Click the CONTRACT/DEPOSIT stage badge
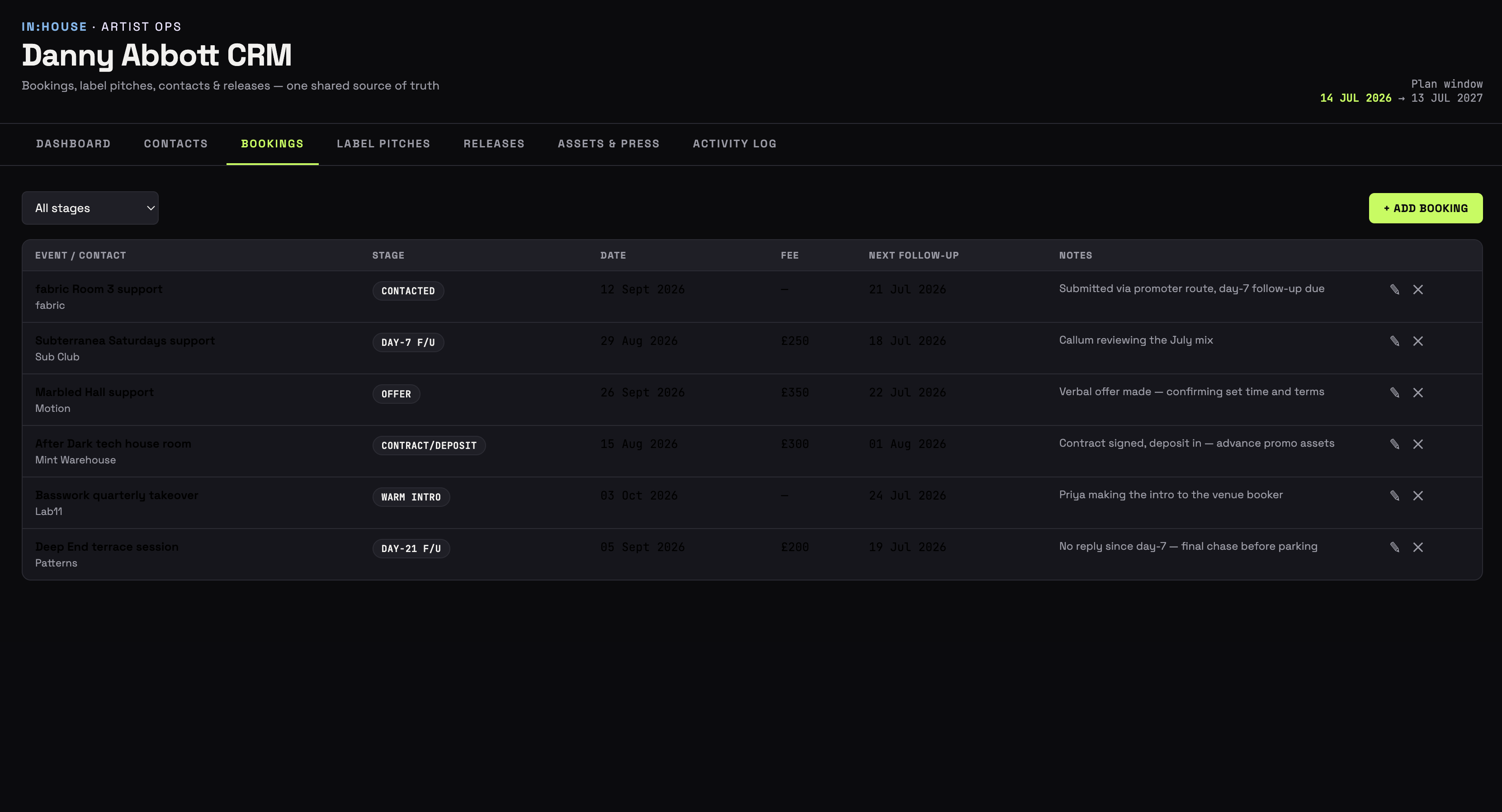Viewport: 1502px width, 812px height. tap(429, 446)
